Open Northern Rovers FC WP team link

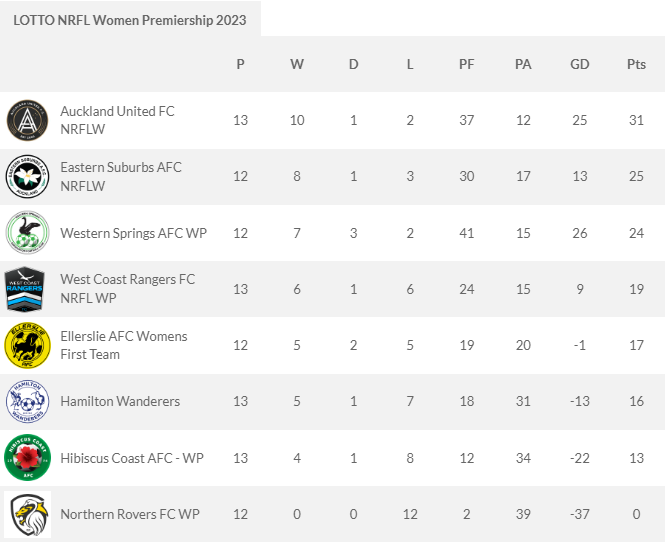point(130,514)
